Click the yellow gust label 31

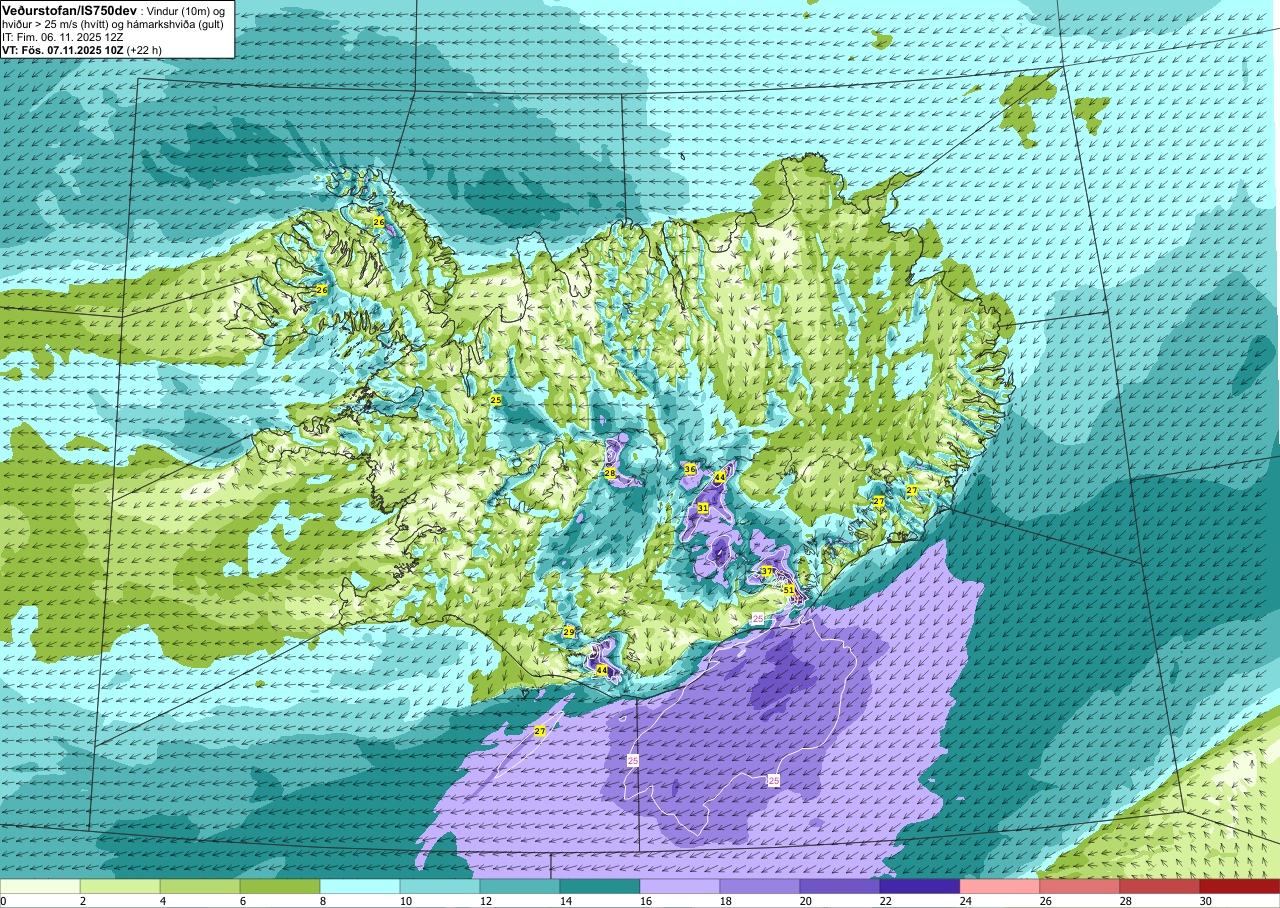click(703, 508)
